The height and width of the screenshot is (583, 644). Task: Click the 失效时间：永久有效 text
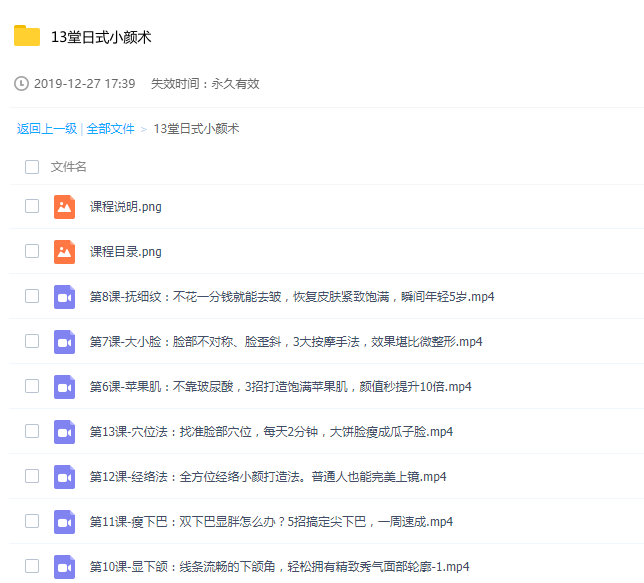(x=205, y=84)
